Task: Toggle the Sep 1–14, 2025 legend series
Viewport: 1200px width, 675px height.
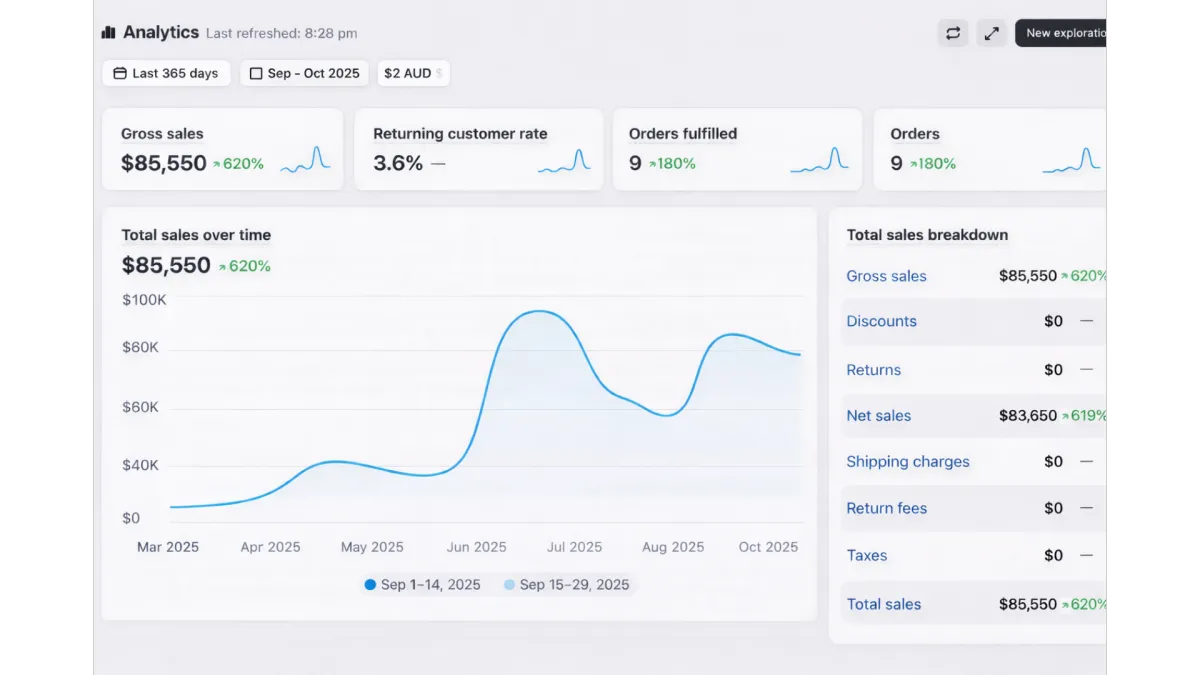Action: pos(422,585)
